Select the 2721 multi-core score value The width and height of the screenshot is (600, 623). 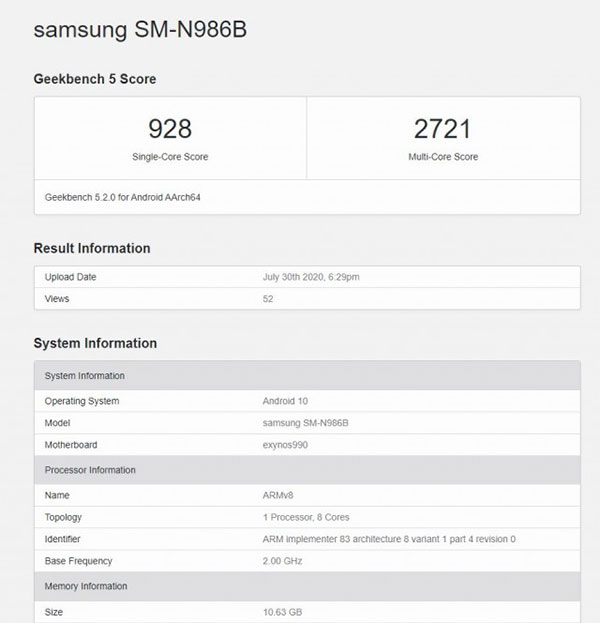[444, 129]
